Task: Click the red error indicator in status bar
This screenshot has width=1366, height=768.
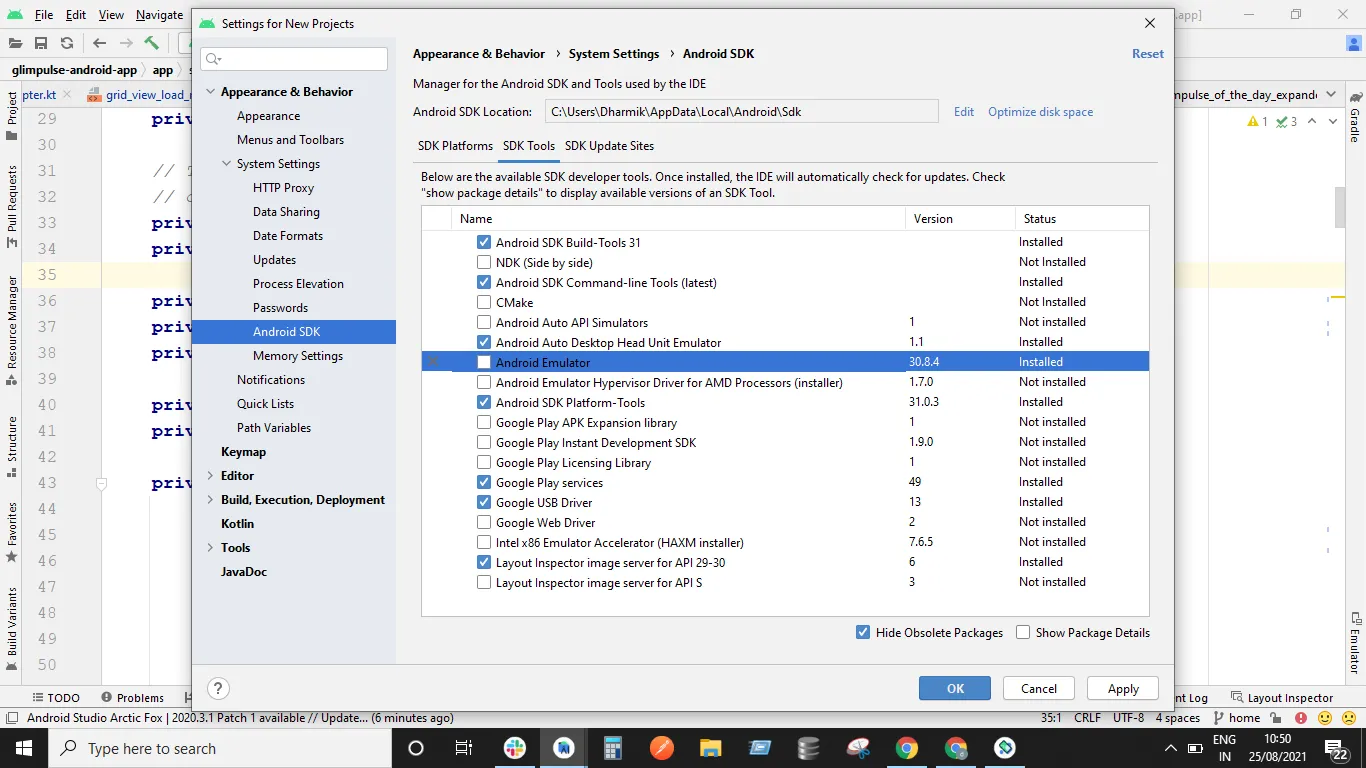Action: tap(1301, 718)
